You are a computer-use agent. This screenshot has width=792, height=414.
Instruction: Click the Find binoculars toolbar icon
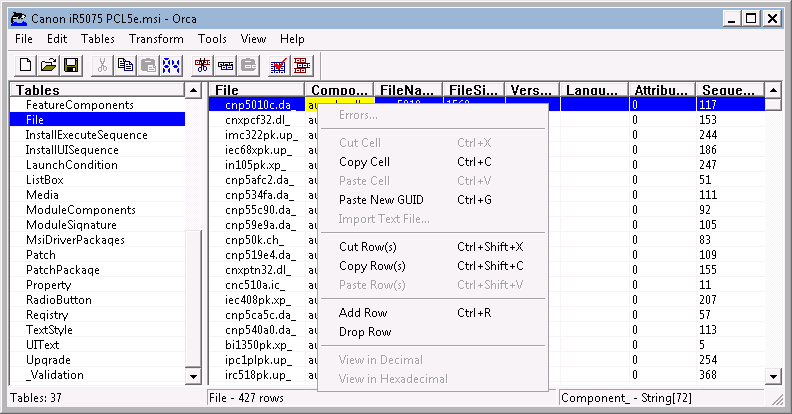coord(171,65)
